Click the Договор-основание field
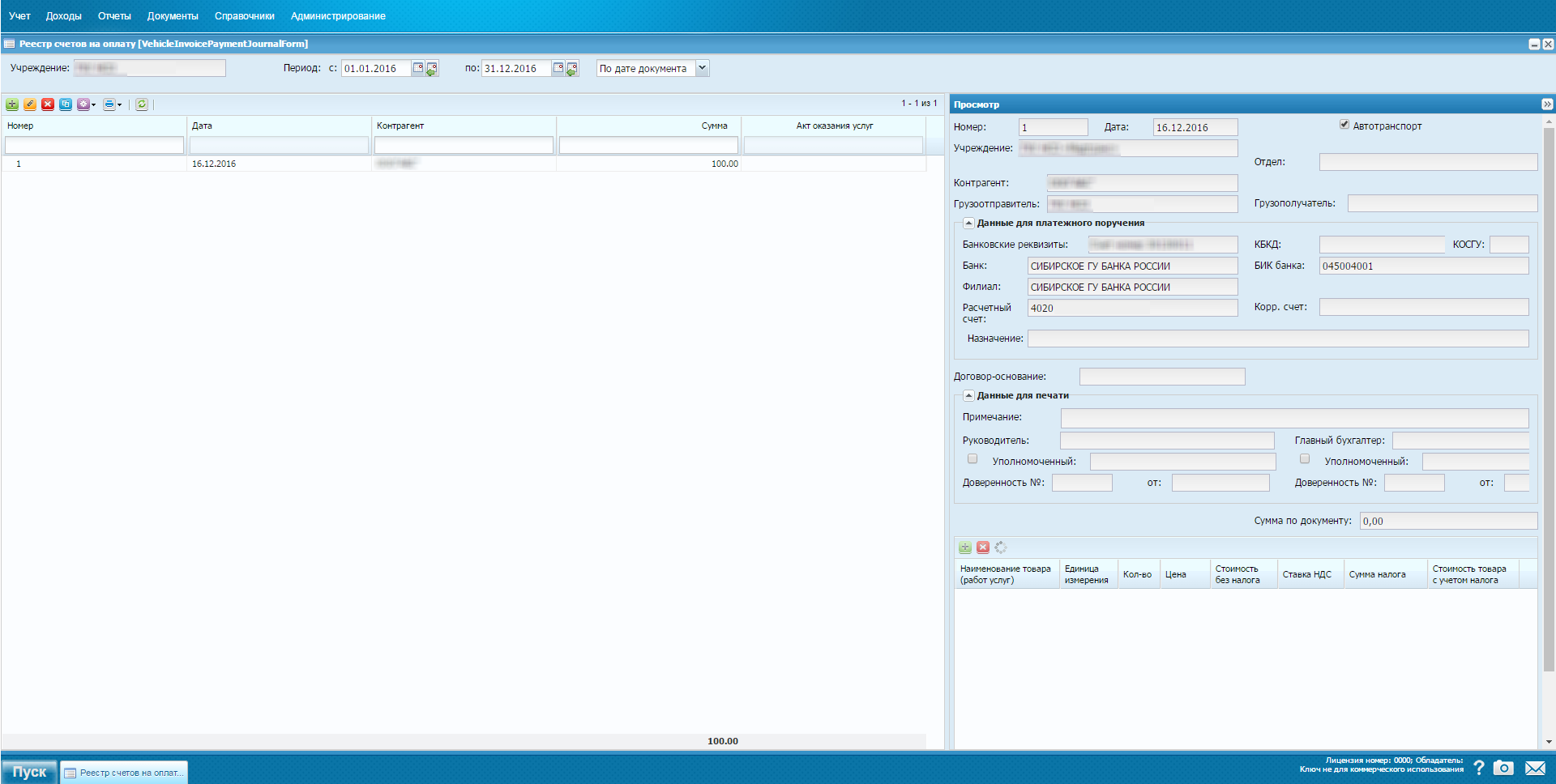Image resolution: width=1556 pixels, height=784 pixels. point(1162,377)
